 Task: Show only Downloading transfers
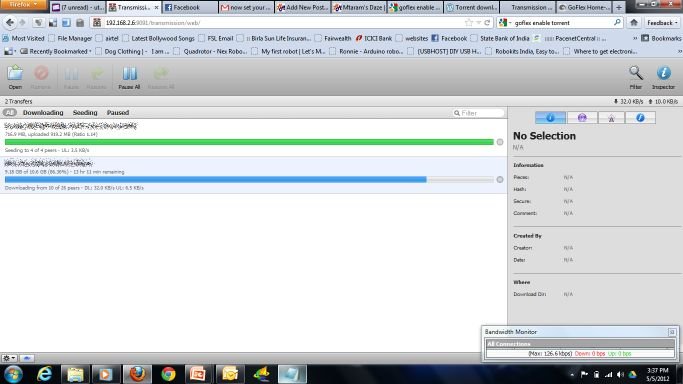(x=43, y=113)
